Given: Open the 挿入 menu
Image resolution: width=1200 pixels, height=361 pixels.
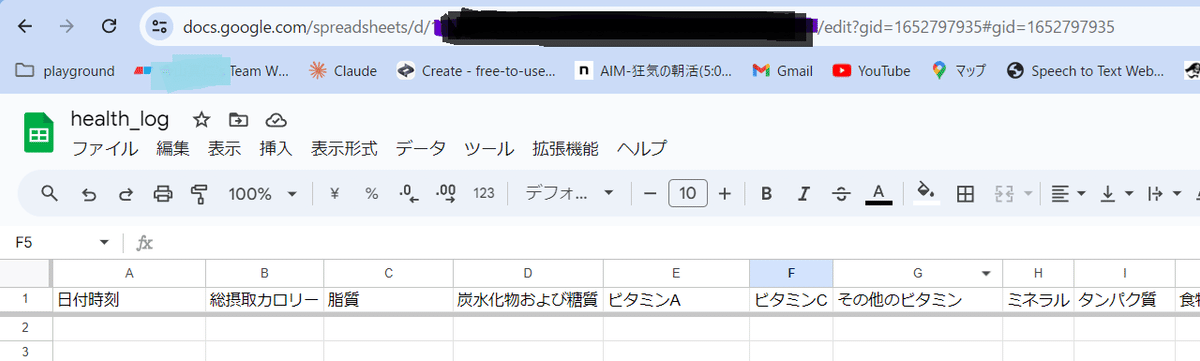Looking at the screenshot, I should click(x=276, y=149).
